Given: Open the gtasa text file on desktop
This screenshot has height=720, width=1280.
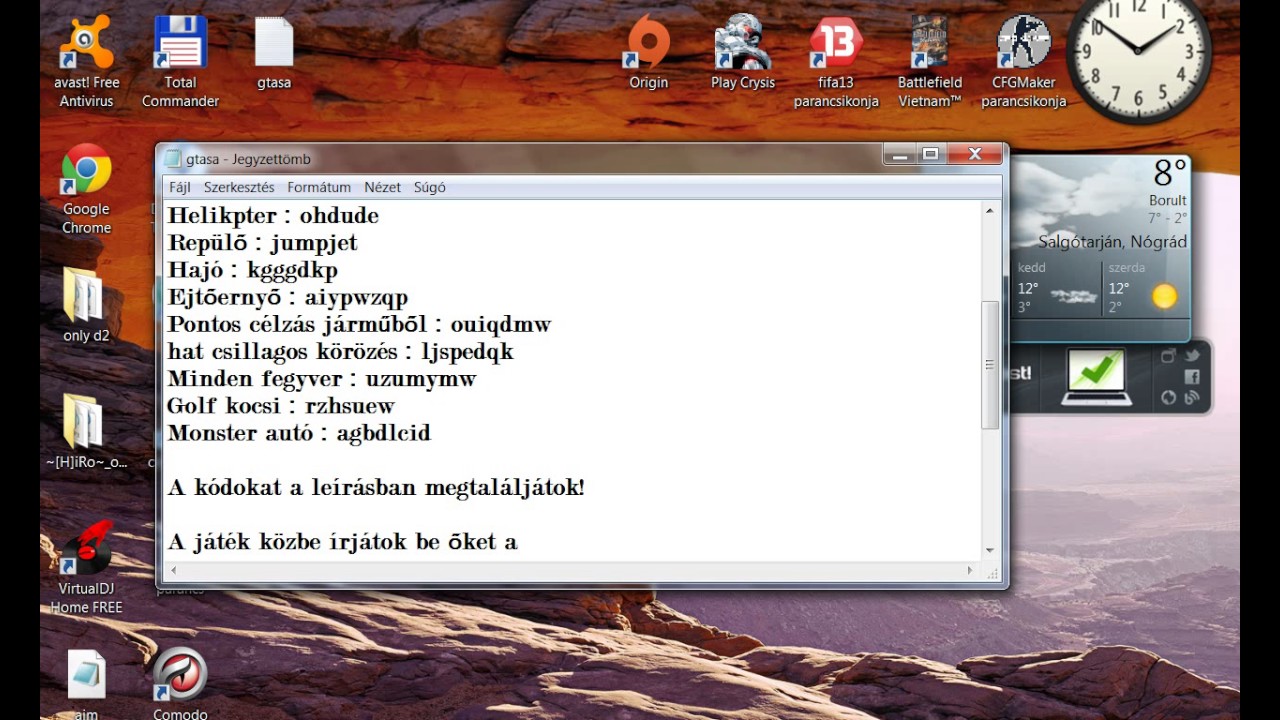Looking at the screenshot, I should coord(273,54).
